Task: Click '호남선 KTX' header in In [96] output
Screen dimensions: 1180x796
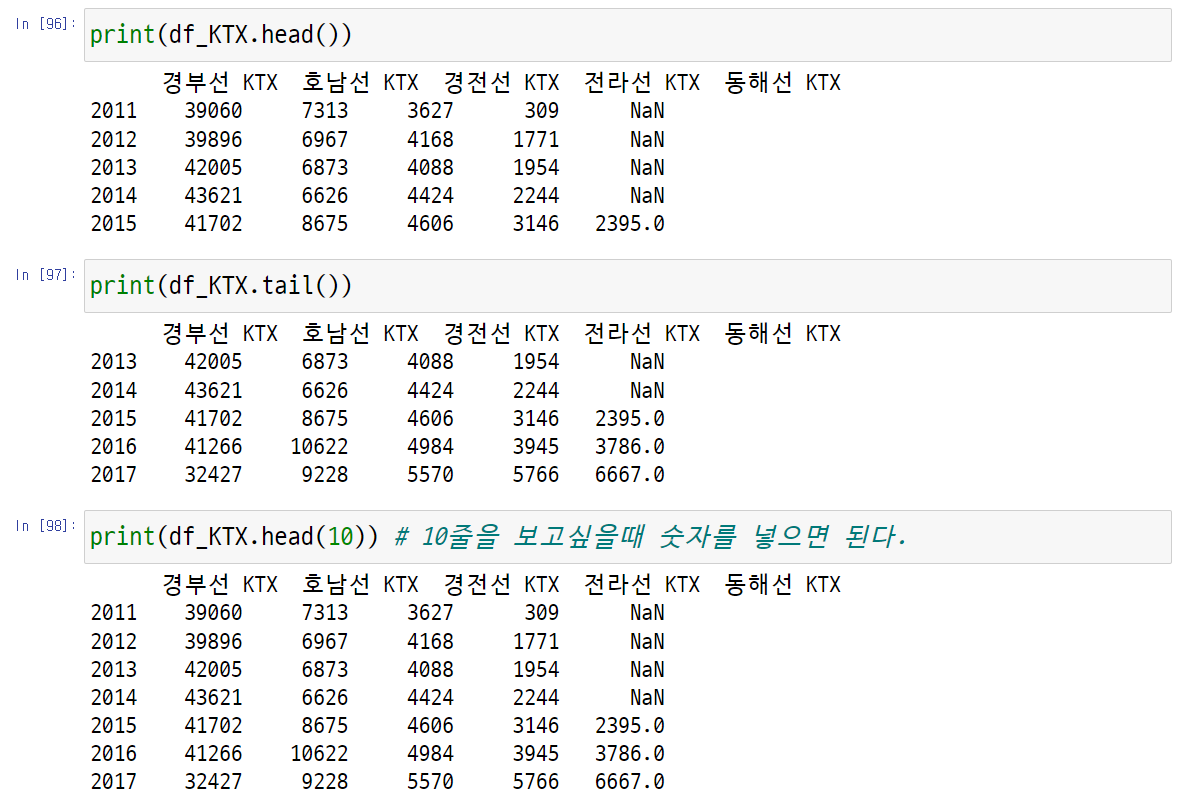Action: click(x=360, y=82)
